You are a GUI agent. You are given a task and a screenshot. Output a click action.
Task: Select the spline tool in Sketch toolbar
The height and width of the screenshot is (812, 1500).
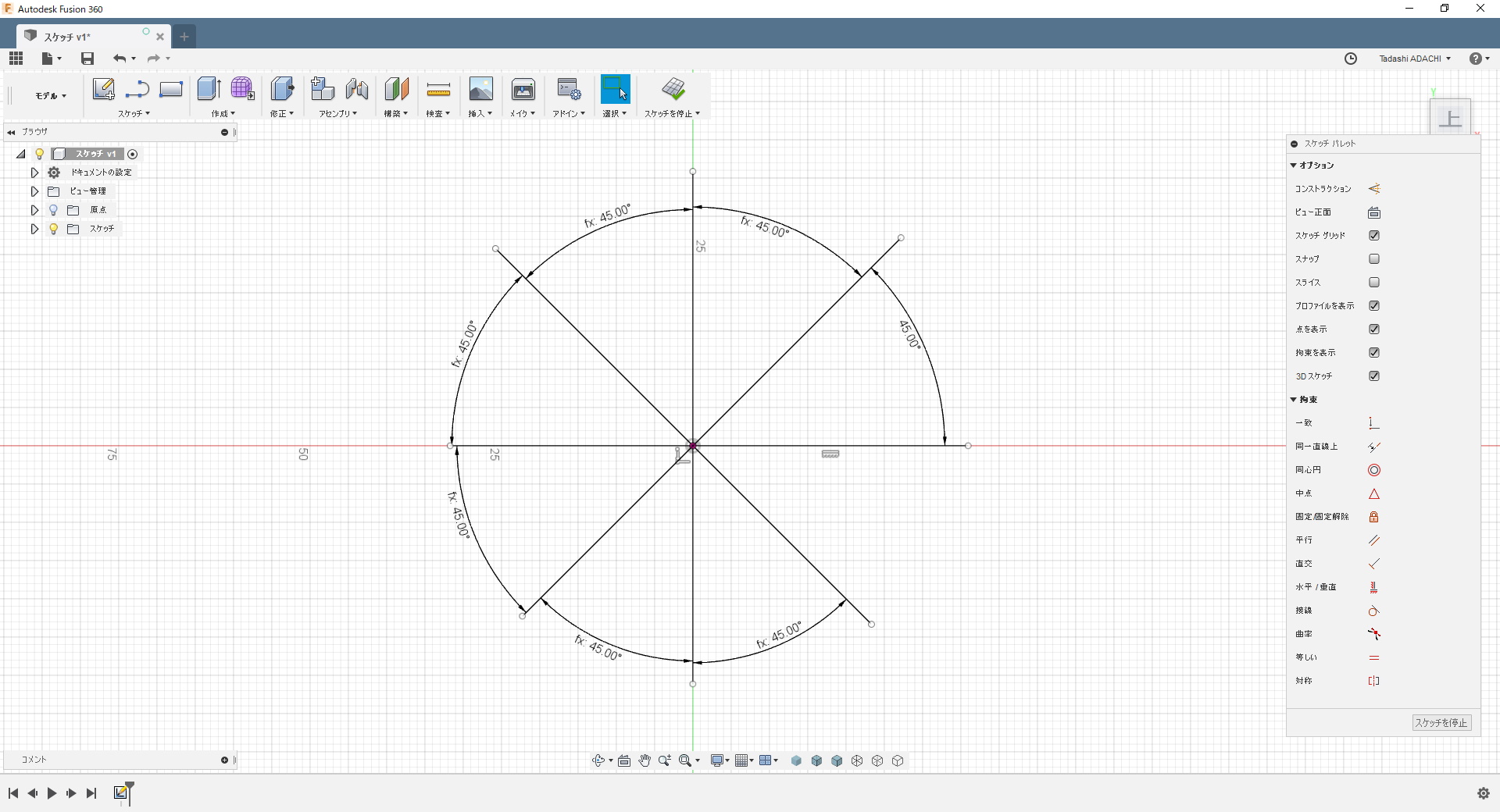click(x=137, y=89)
